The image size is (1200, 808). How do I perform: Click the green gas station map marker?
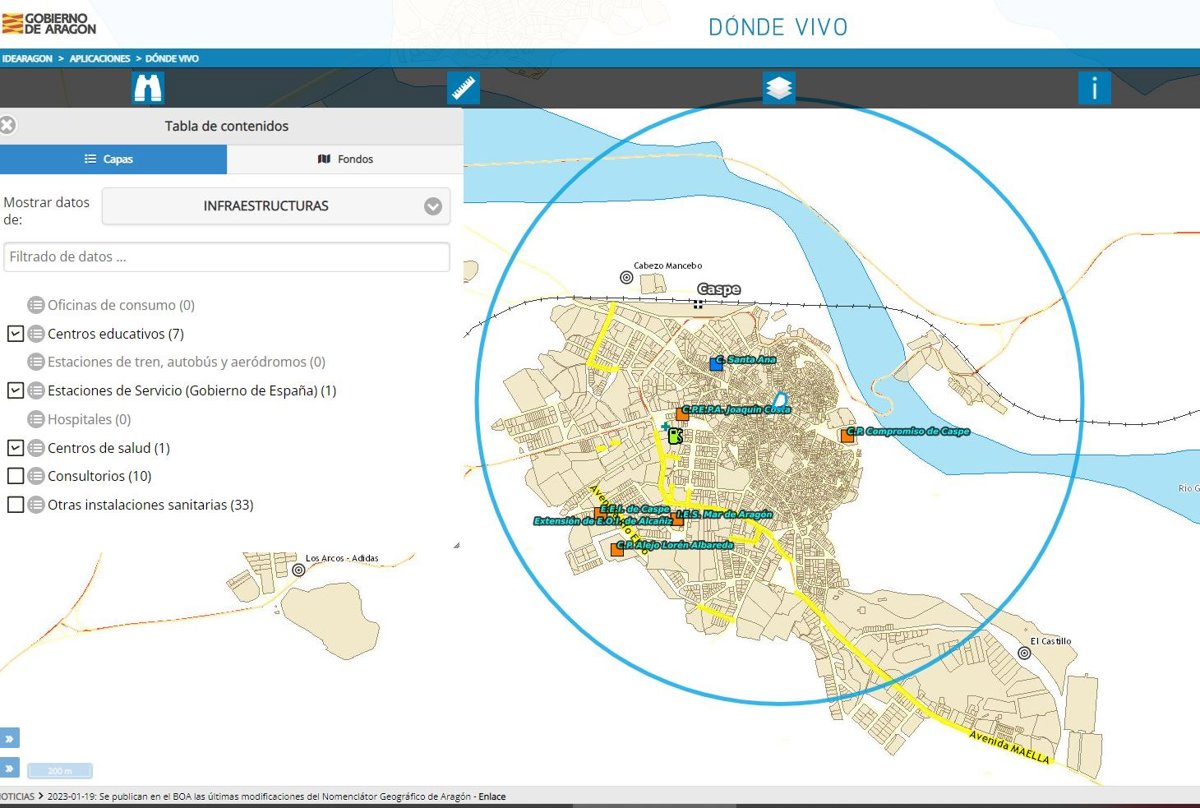(x=675, y=436)
